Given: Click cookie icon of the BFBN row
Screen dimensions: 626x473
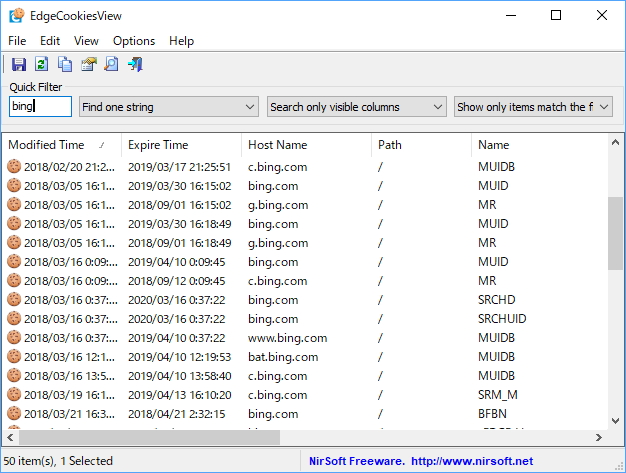Looking at the screenshot, I should tap(14, 414).
